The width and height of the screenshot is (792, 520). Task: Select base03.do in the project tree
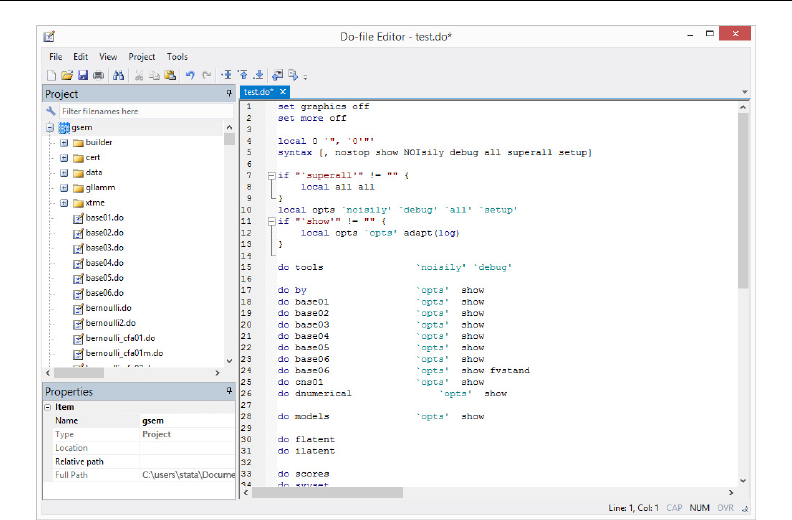(x=104, y=247)
